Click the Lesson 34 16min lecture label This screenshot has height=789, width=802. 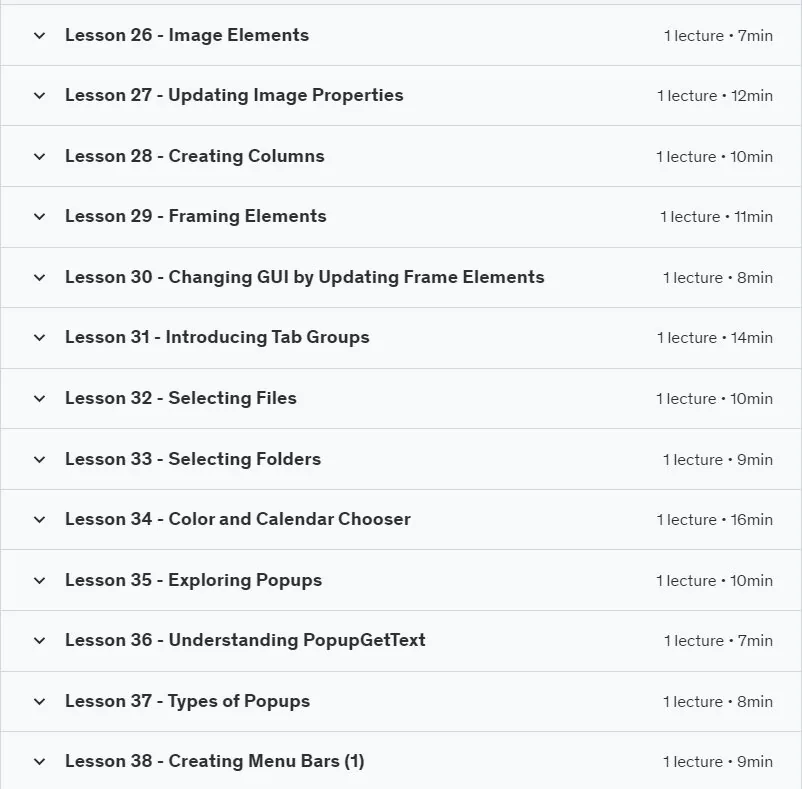715,520
